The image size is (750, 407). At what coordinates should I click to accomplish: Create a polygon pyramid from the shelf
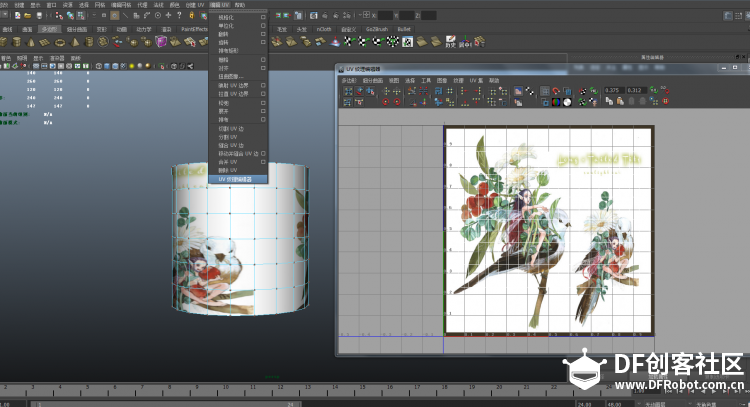tap(74, 42)
